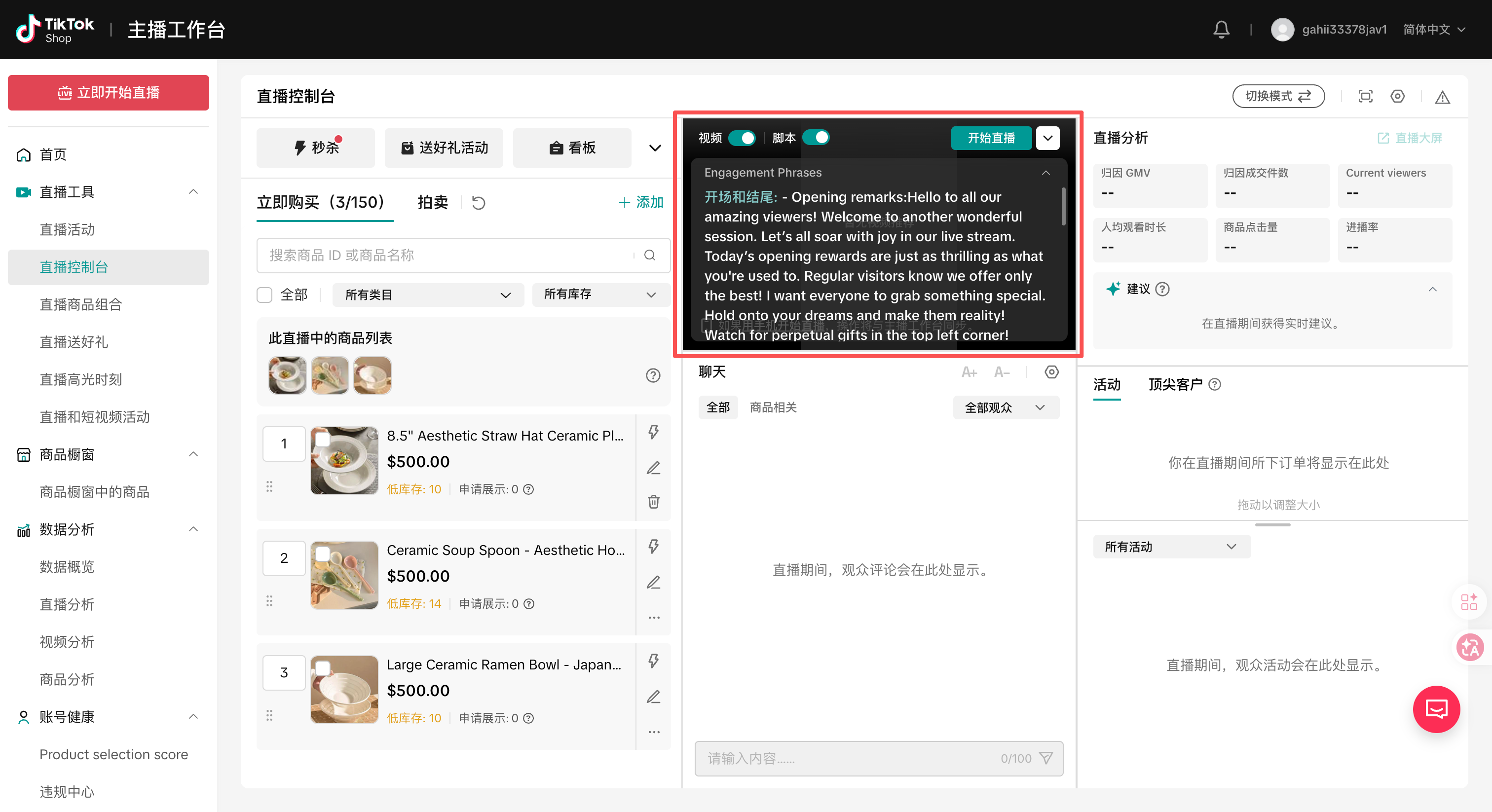Viewport: 1492px width, 812px height.
Task: Click the fullscreen icon in the console header
Action: 1365,96
